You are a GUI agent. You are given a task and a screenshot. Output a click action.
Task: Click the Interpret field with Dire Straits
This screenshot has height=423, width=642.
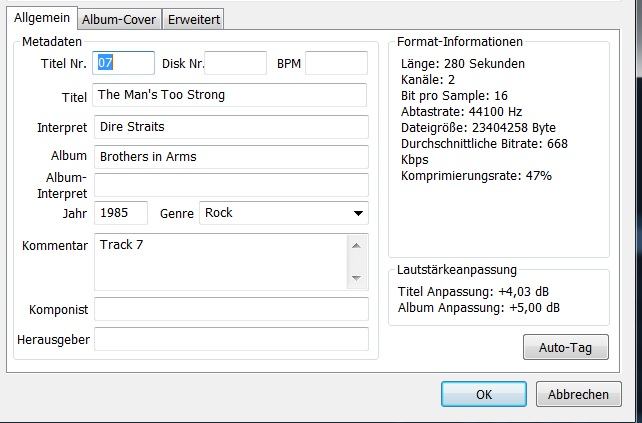(231, 127)
